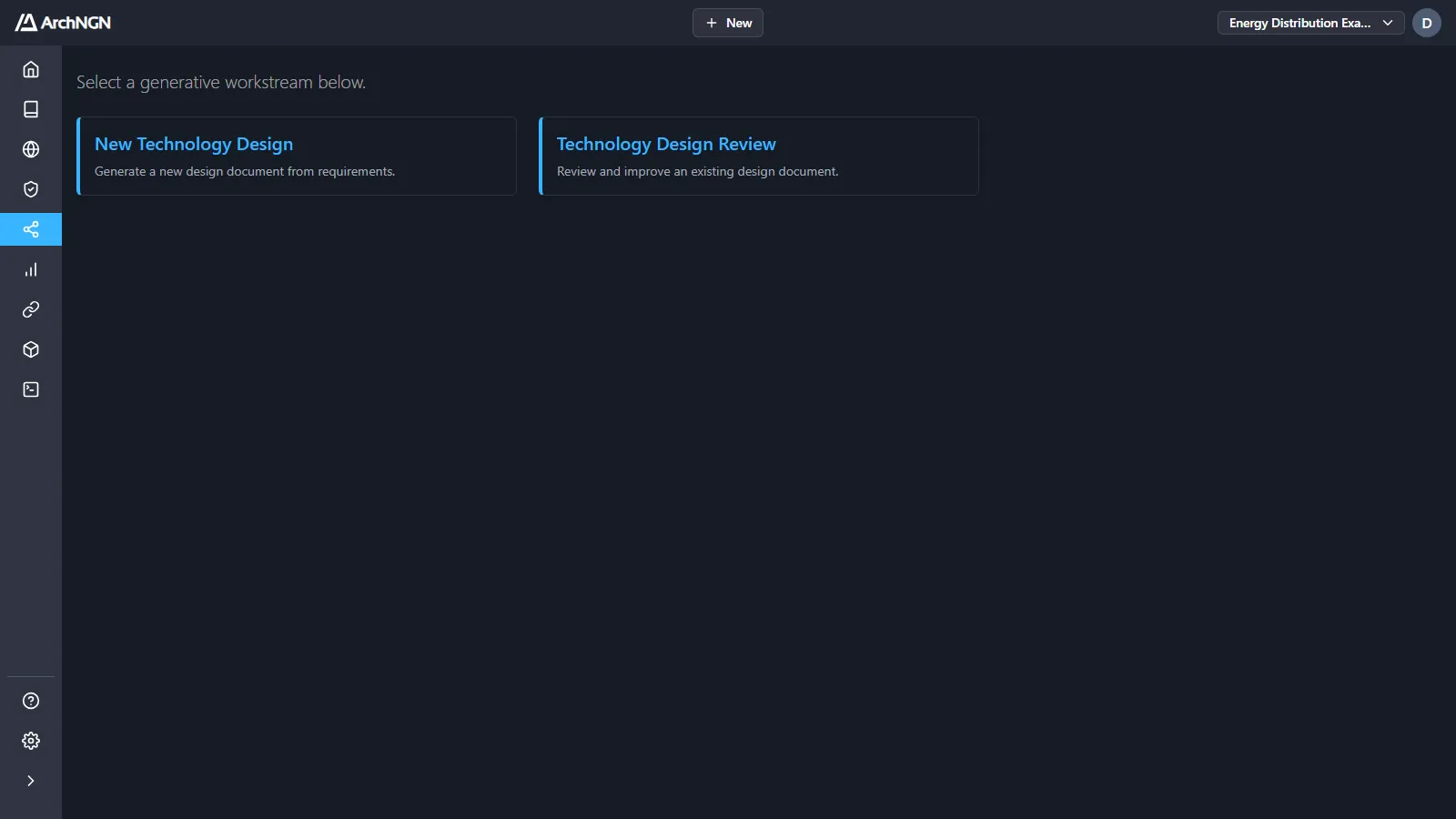Open the cube package icon in sidebar
The height and width of the screenshot is (819, 1456).
click(x=31, y=349)
